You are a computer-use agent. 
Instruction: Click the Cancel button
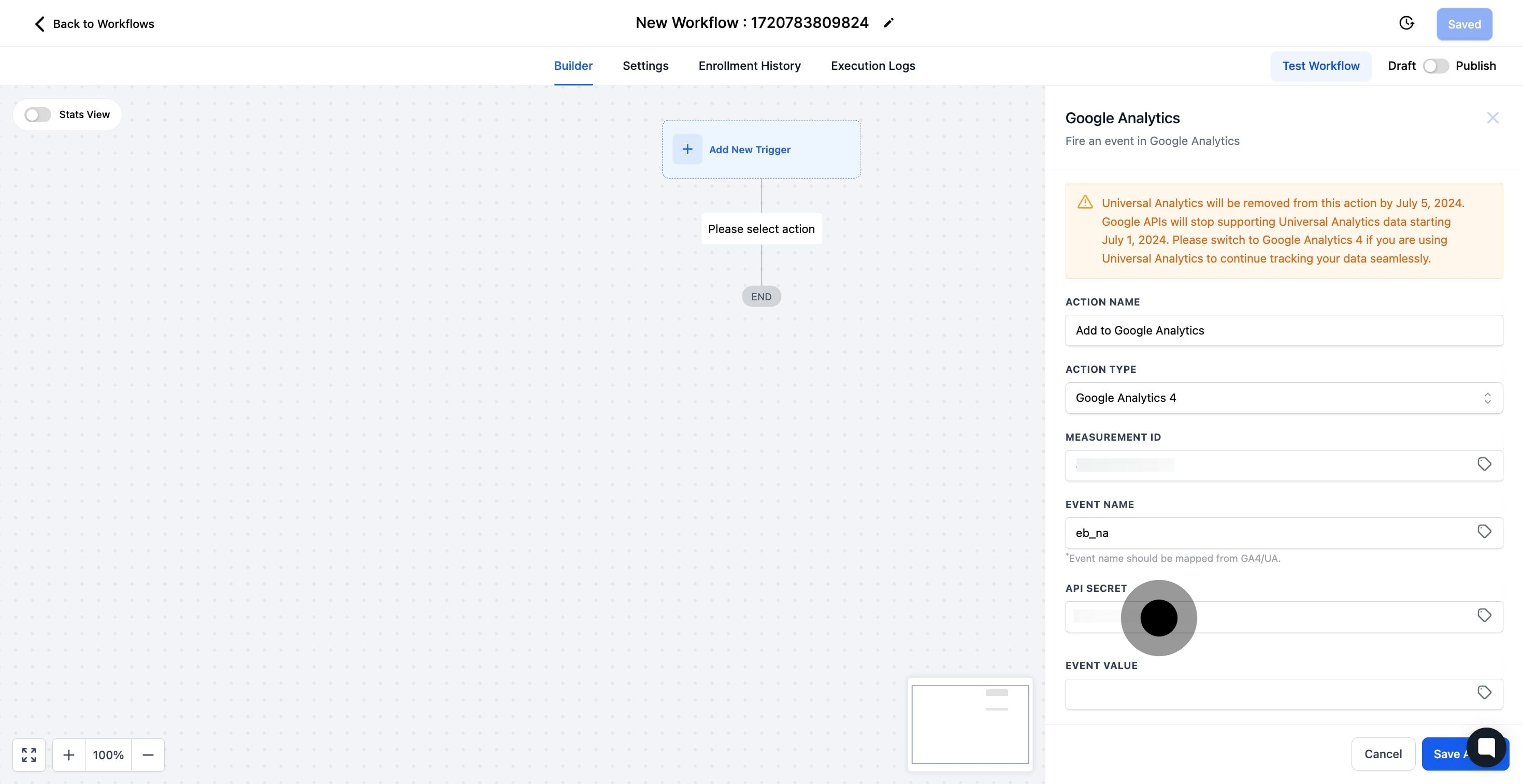pyautogui.click(x=1383, y=754)
